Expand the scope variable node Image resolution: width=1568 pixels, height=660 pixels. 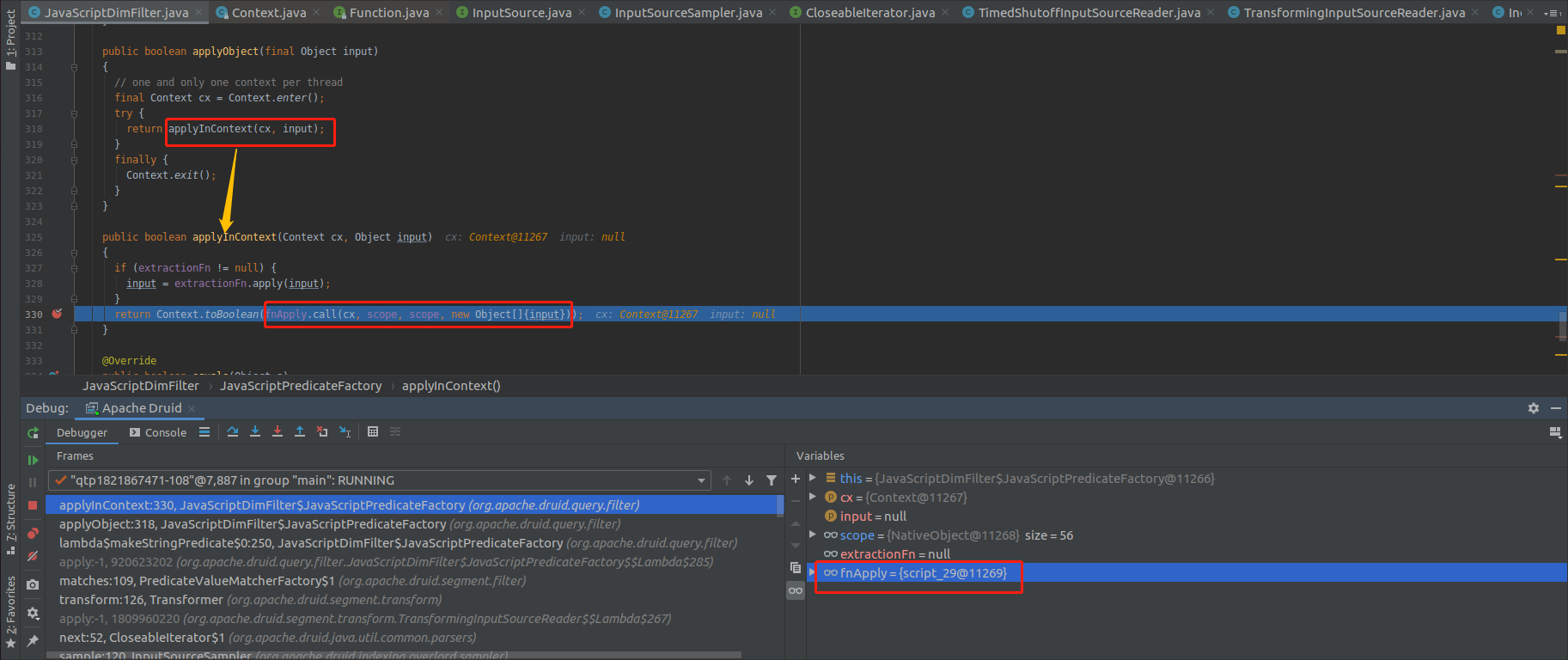click(813, 535)
